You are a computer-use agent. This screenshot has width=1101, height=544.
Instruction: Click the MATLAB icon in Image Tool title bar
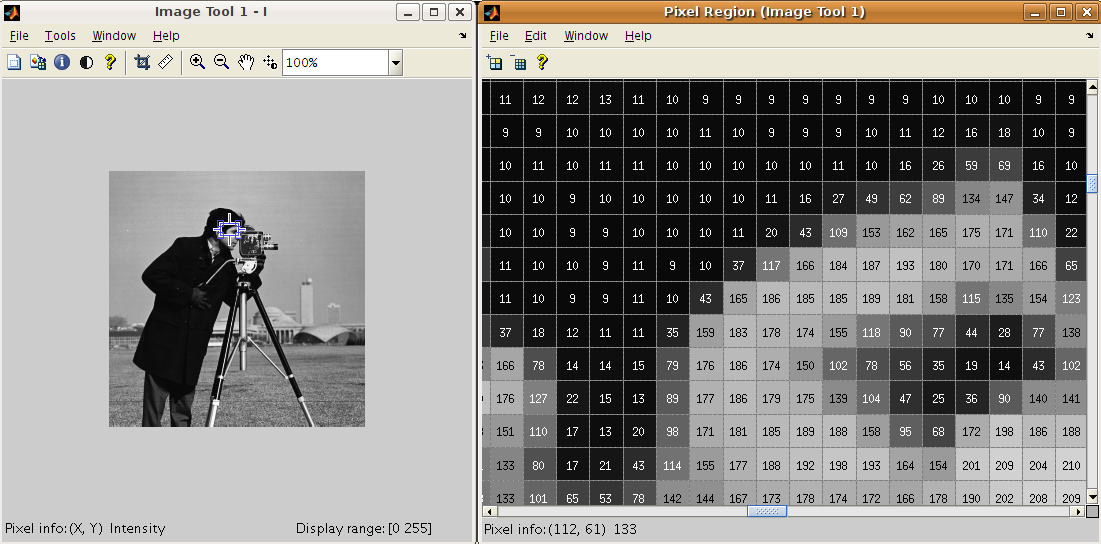tap(12, 12)
